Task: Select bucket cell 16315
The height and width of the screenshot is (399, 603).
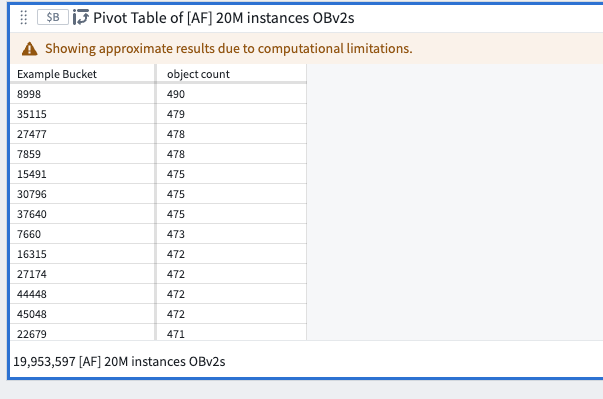Action: pos(82,254)
